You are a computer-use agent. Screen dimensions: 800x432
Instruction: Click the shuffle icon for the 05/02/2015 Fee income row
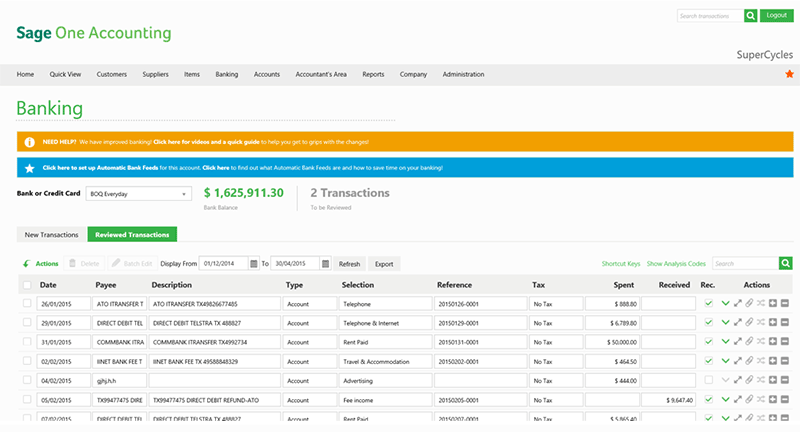pyautogui.click(x=761, y=400)
